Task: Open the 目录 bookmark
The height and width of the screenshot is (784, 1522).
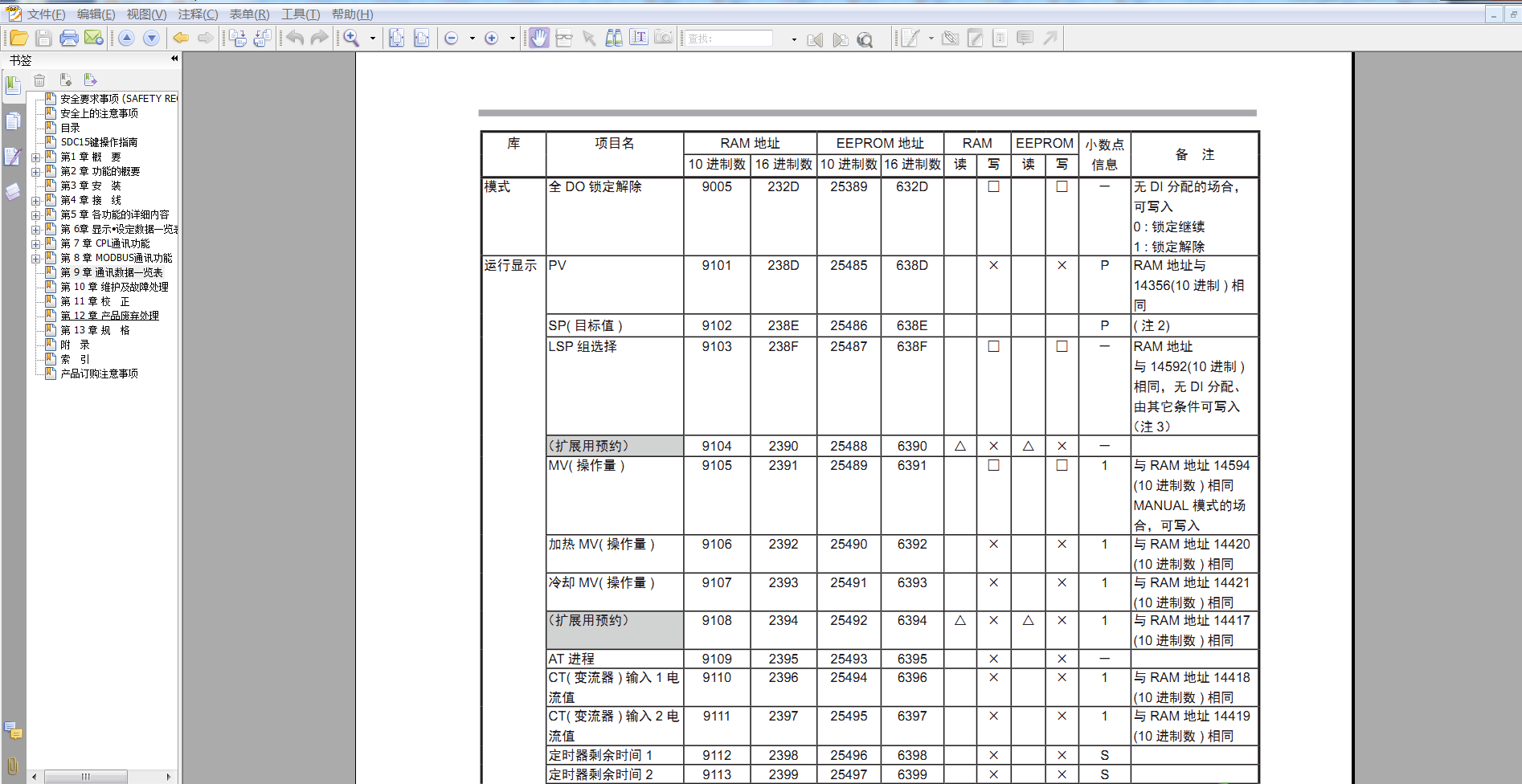Action: 71,128
